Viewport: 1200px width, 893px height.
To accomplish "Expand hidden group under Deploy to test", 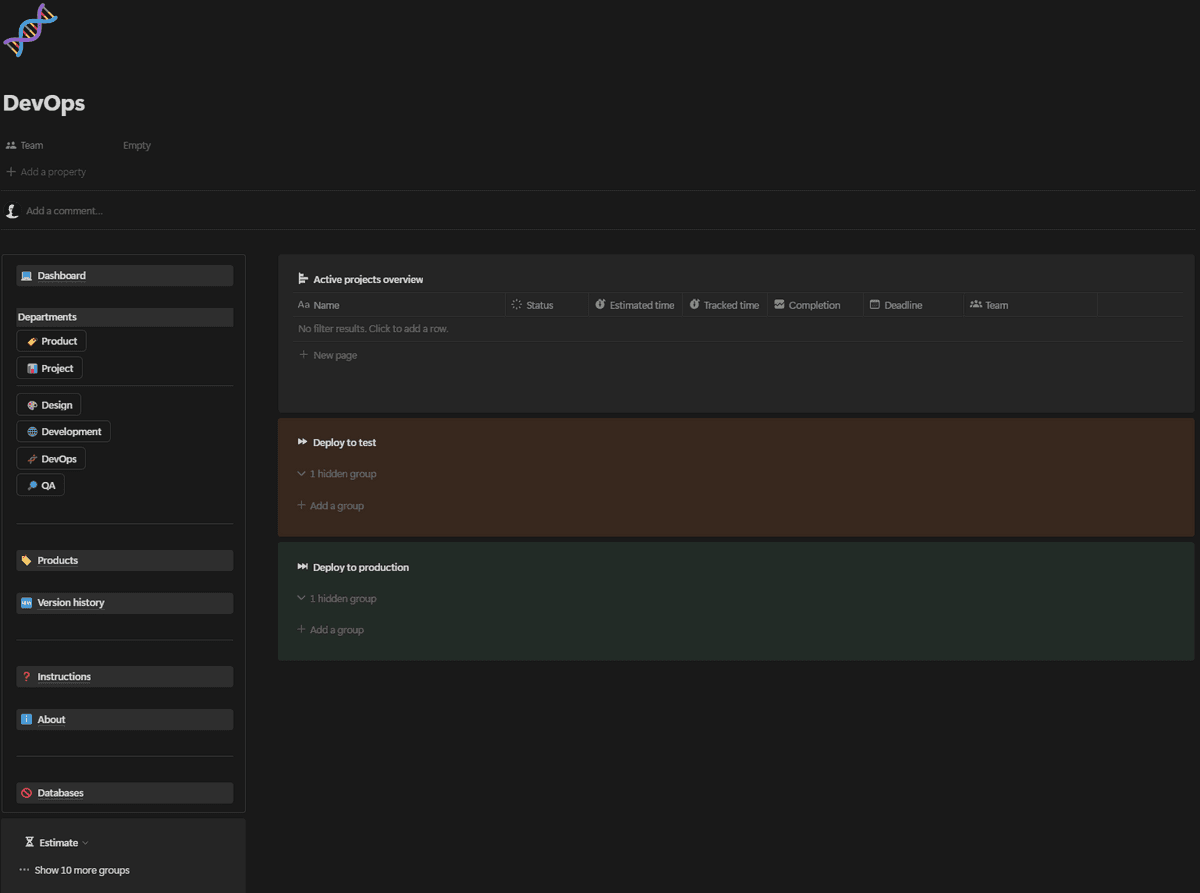I will tap(342, 474).
